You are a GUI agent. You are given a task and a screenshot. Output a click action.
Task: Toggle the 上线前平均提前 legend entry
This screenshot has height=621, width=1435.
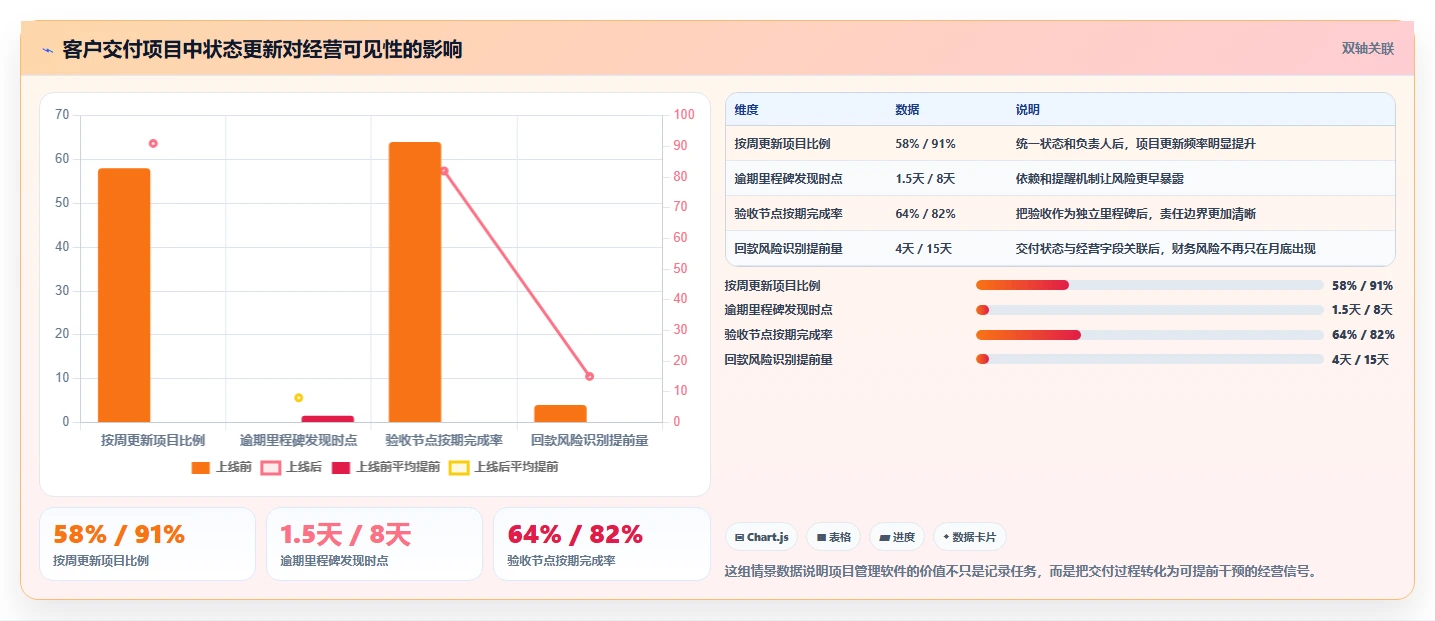(x=385, y=467)
